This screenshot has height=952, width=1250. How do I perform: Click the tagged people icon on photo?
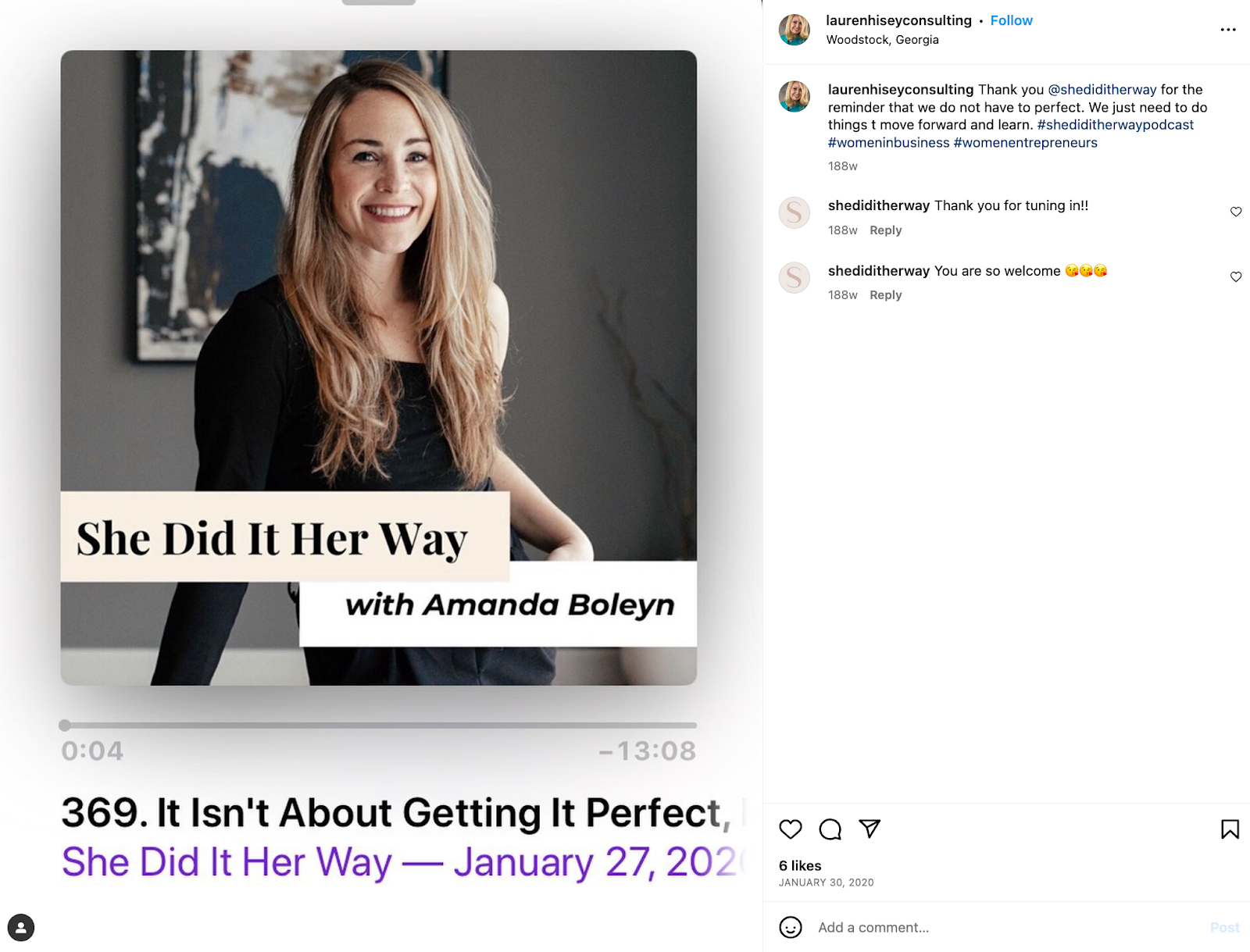point(21,928)
